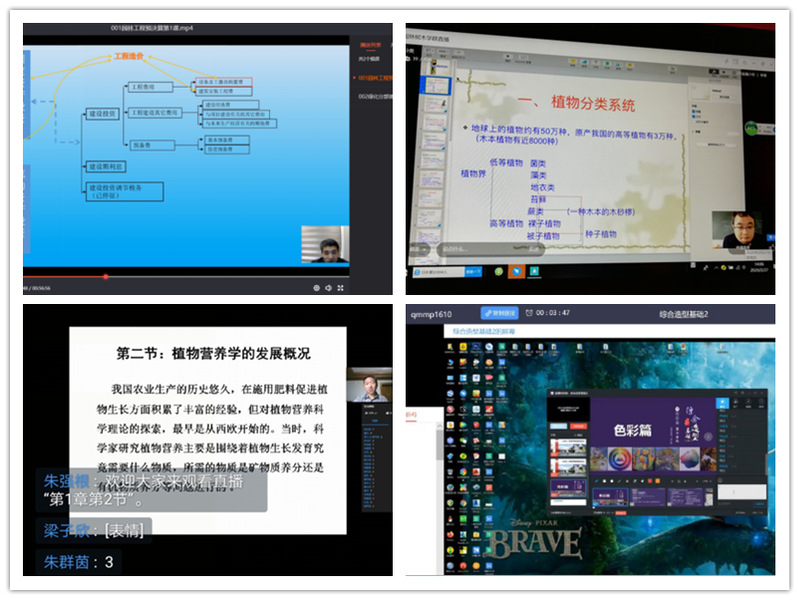
Task: Enter fullscreen in the mp4 video player
Action: [340, 288]
